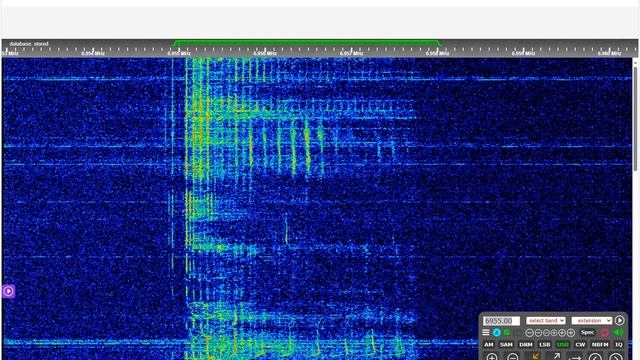Click the orange inward-arrow max zoom button
640x360 pixels.
(534, 357)
